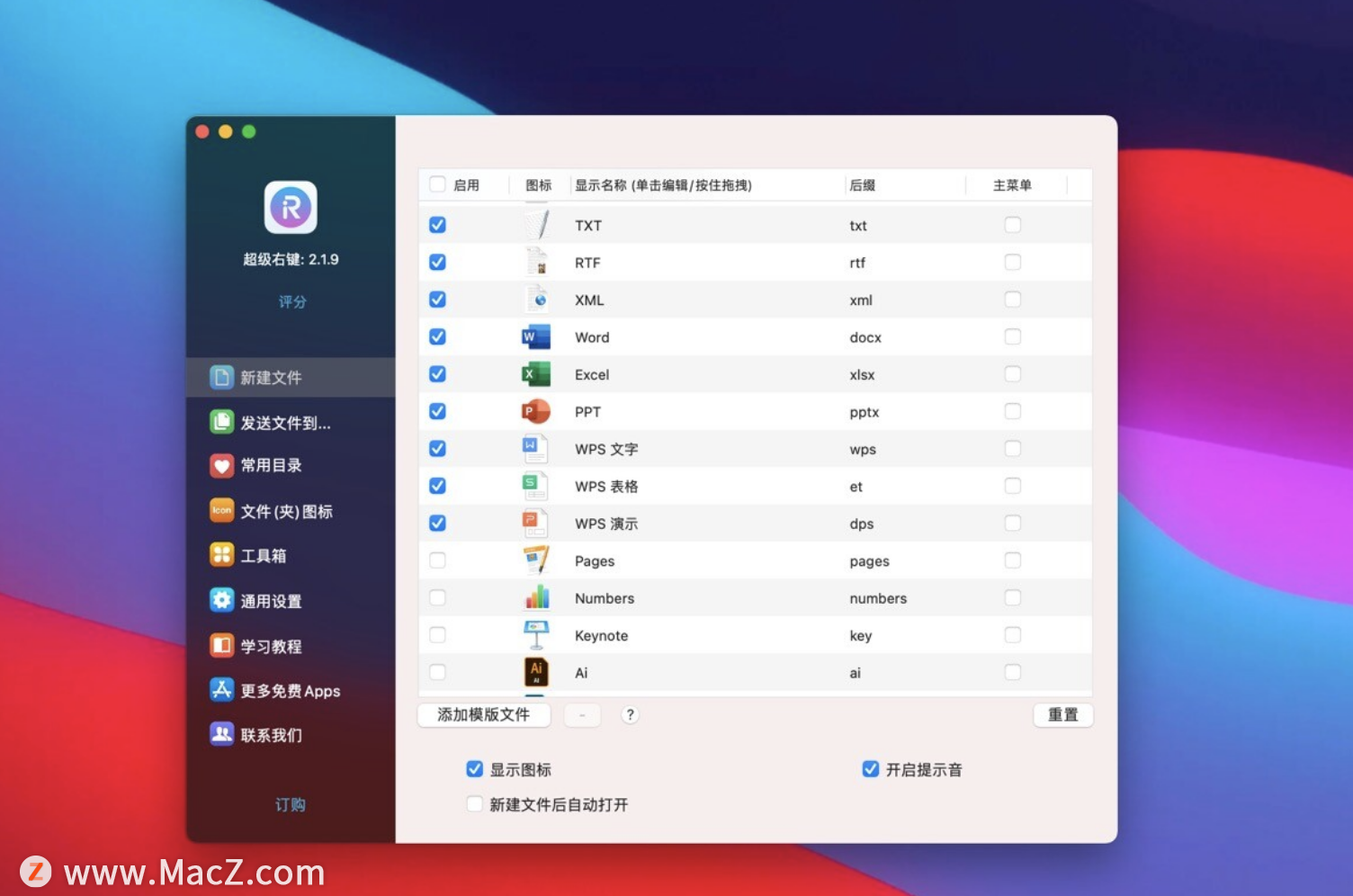Screen dimensions: 1353x896
Task: Click the WPS 文字 display name
Action: coord(606,449)
